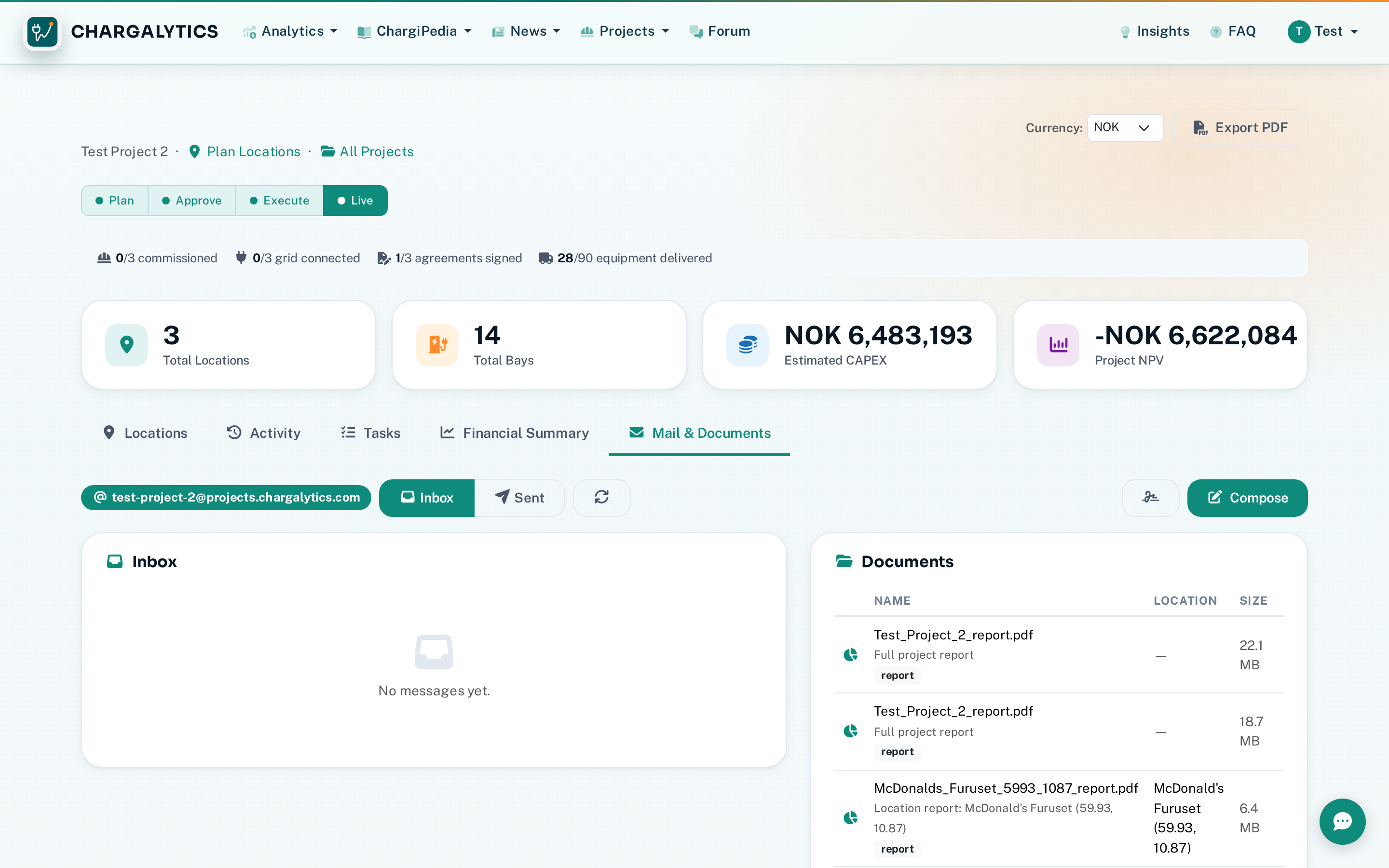Click the Chargalytics logo icon
The width and height of the screenshot is (1389, 868).
point(42,31)
